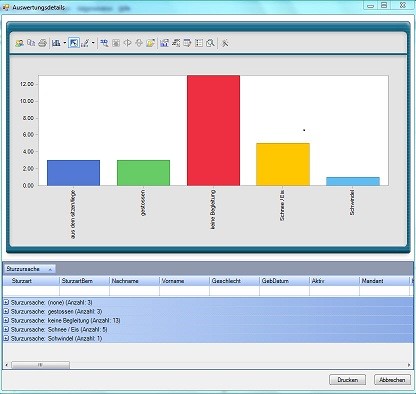416x394 pixels.
Task: Click the chart tools wrench icon
Action: pyautogui.click(x=225, y=43)
